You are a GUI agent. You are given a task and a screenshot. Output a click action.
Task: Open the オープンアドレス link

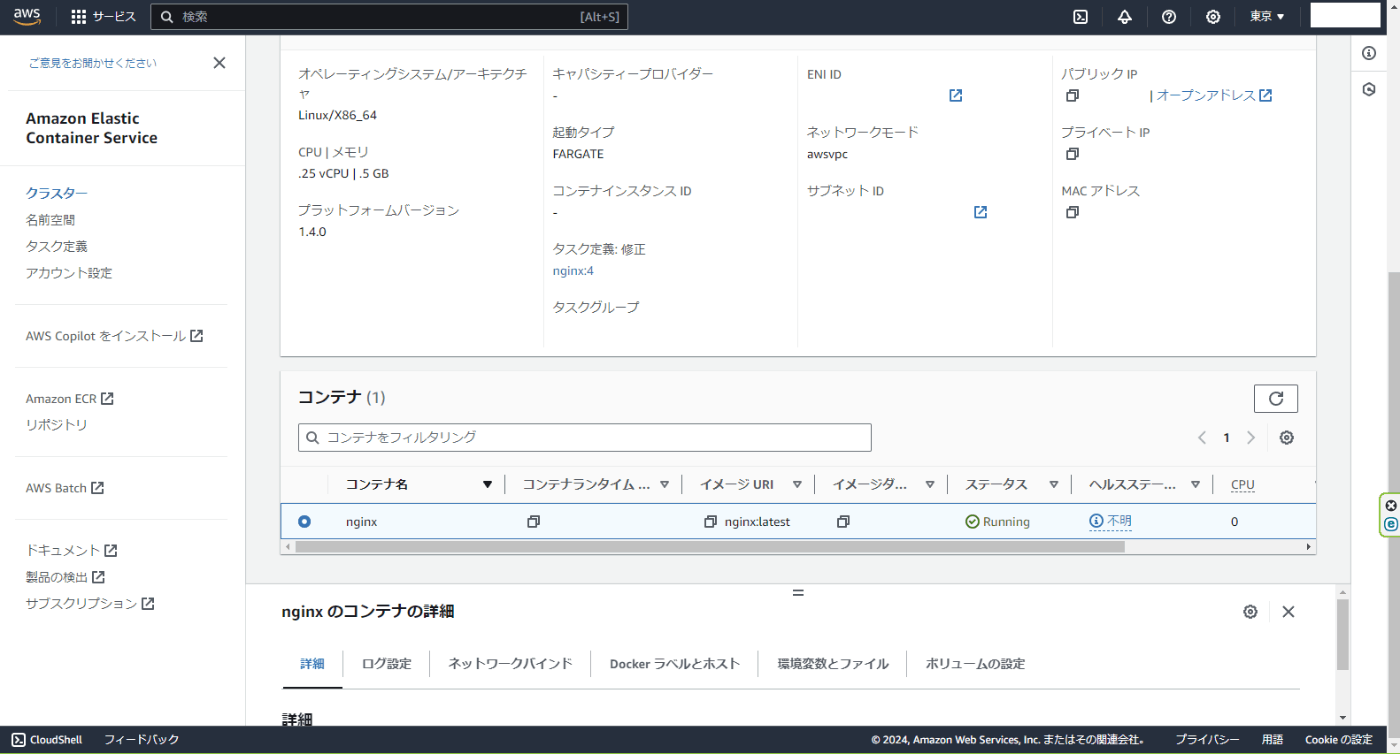(1214, 96)
